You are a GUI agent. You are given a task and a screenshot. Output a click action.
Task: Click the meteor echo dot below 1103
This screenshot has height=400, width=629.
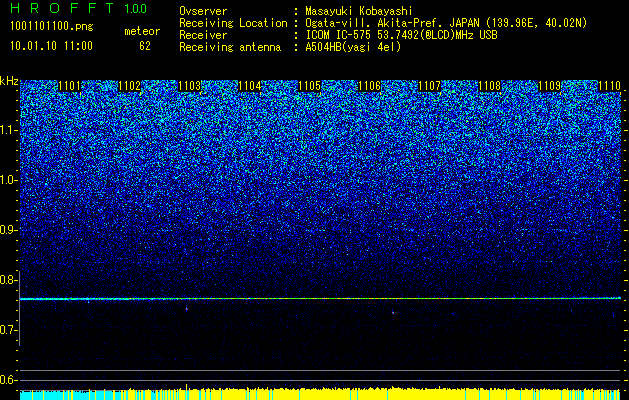click(187, 309)
